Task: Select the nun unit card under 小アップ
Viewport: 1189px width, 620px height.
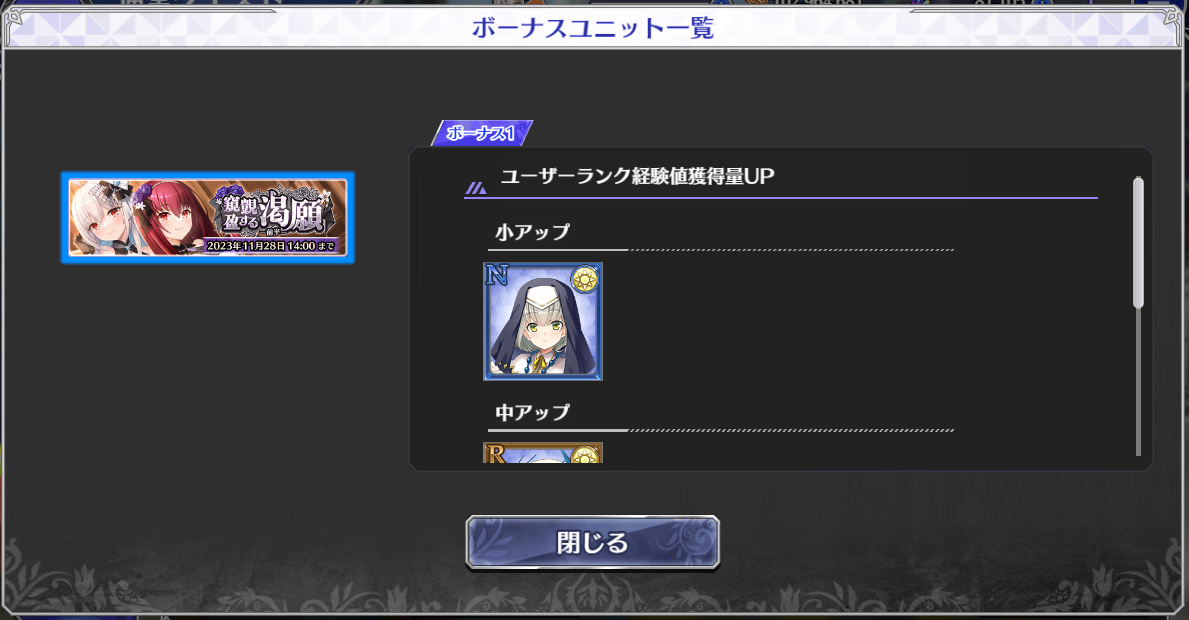Action: click(543, 321)
